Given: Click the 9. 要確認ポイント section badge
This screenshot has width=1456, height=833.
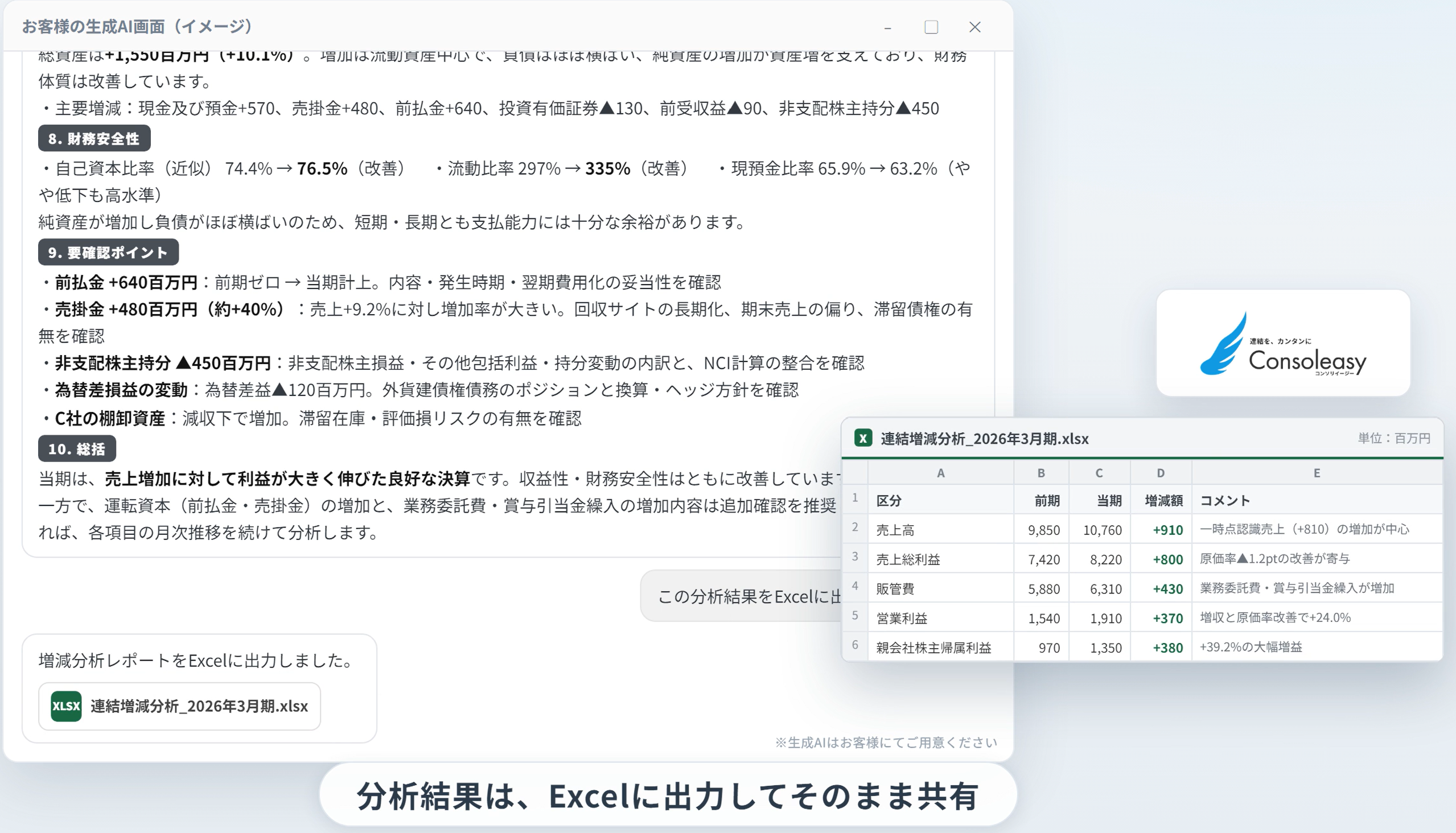Looking at the screenshot, I should point(108,252).
